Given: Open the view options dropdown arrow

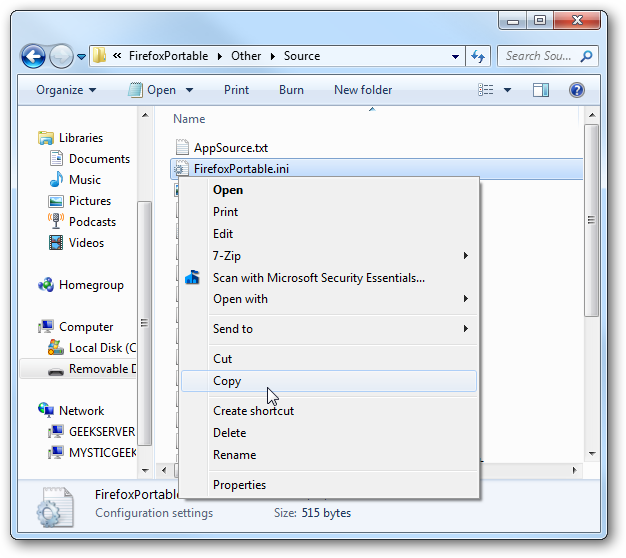Looking at the screenshot, I should [507, 90].
